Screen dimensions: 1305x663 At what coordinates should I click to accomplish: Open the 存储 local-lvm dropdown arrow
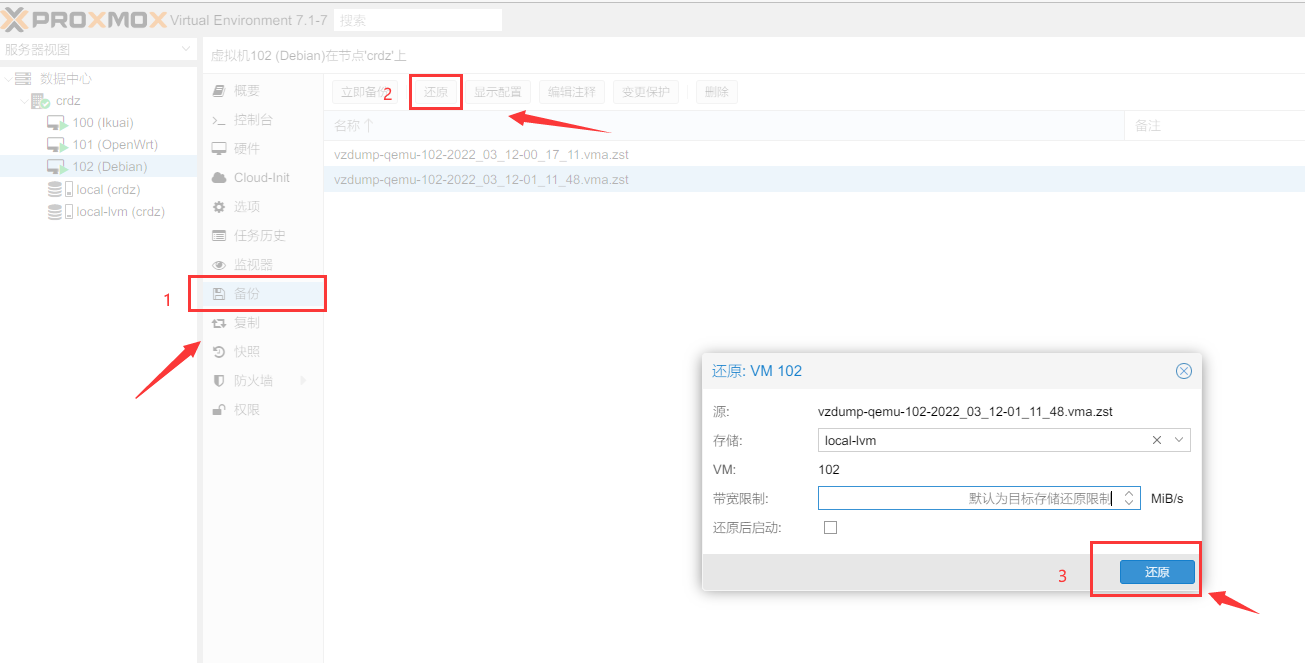(x=1179, y=440)
